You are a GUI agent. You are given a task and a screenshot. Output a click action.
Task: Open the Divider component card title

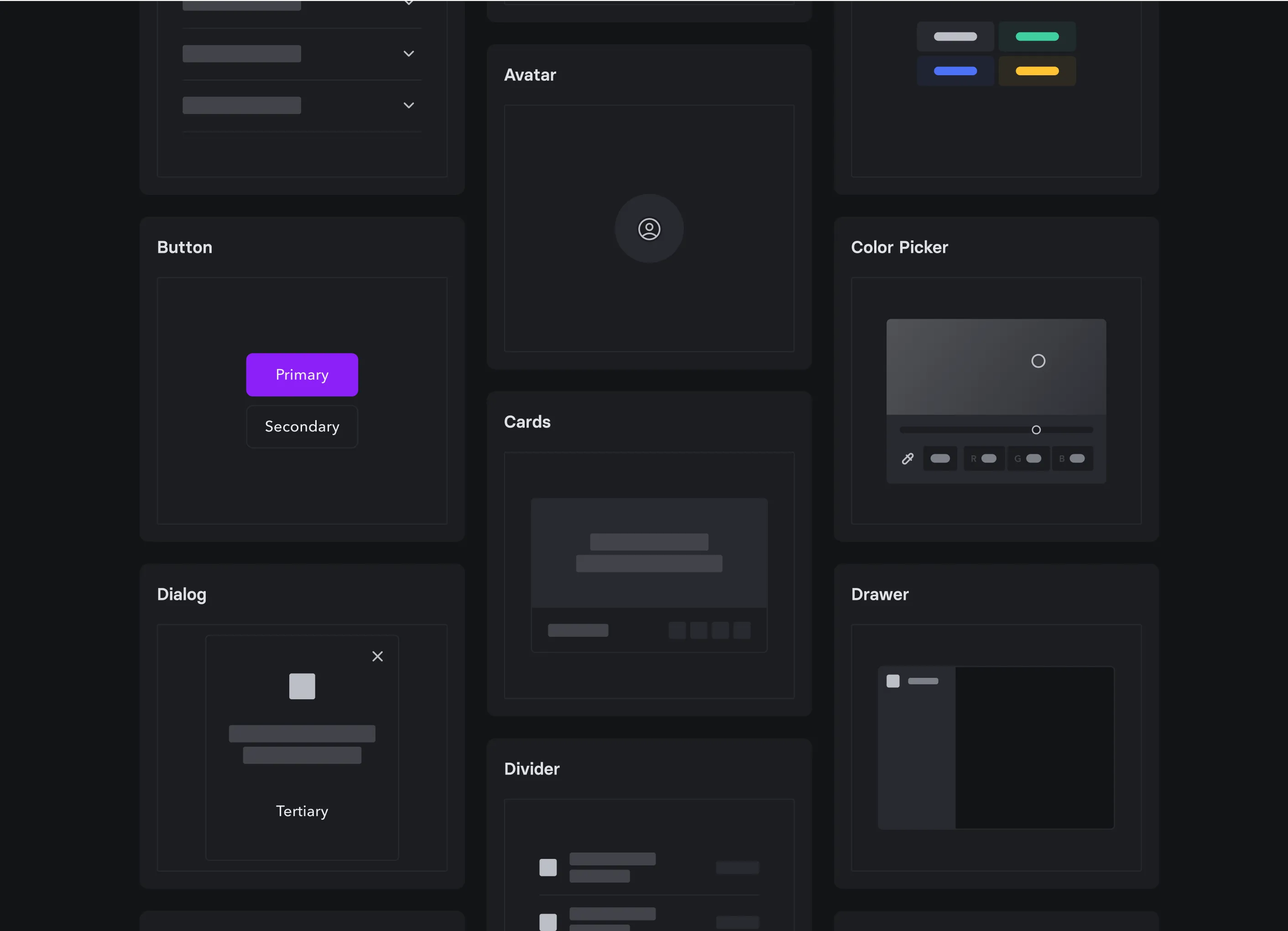(532, 769)
